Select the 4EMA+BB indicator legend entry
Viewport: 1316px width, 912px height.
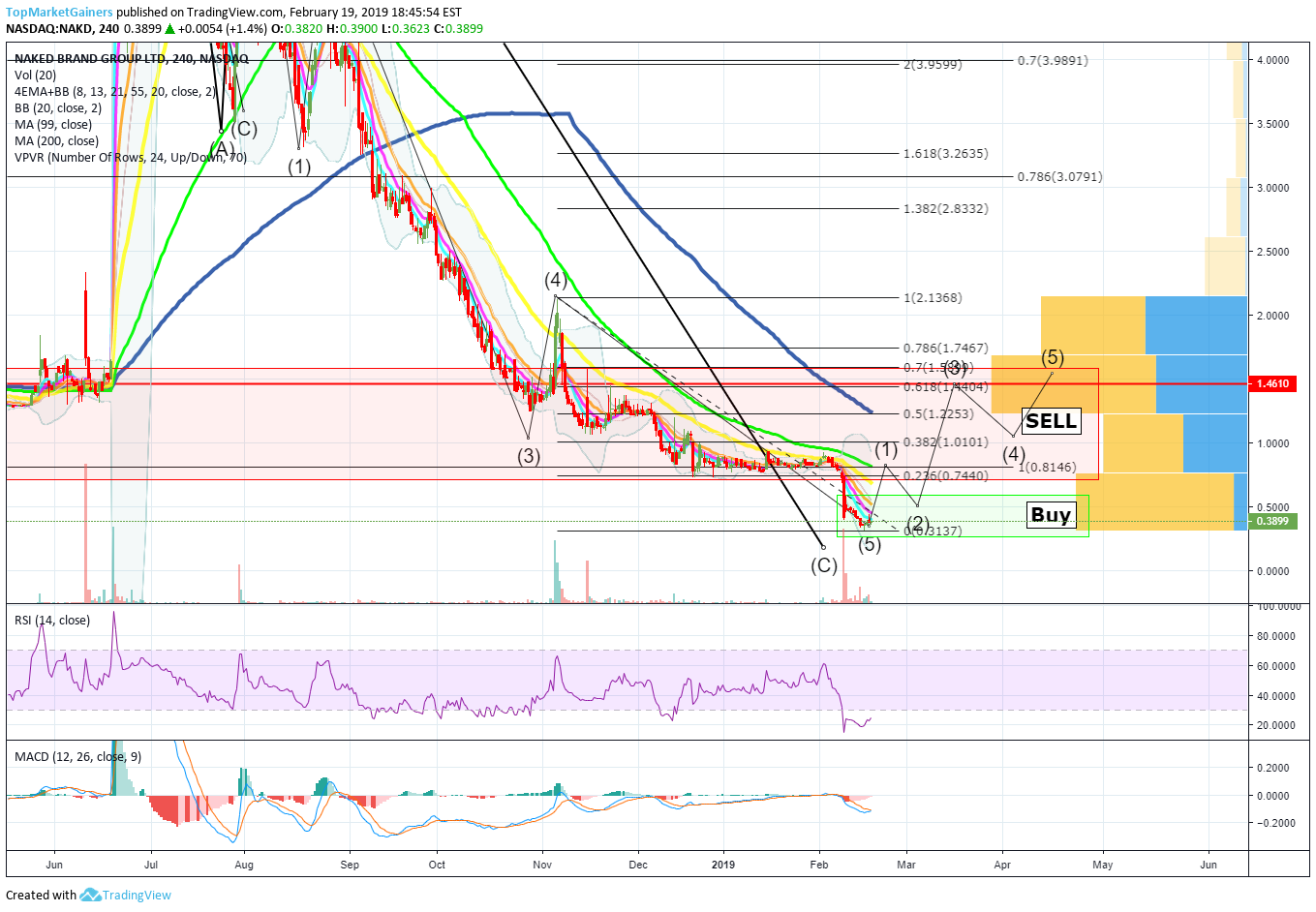(114, 92)
